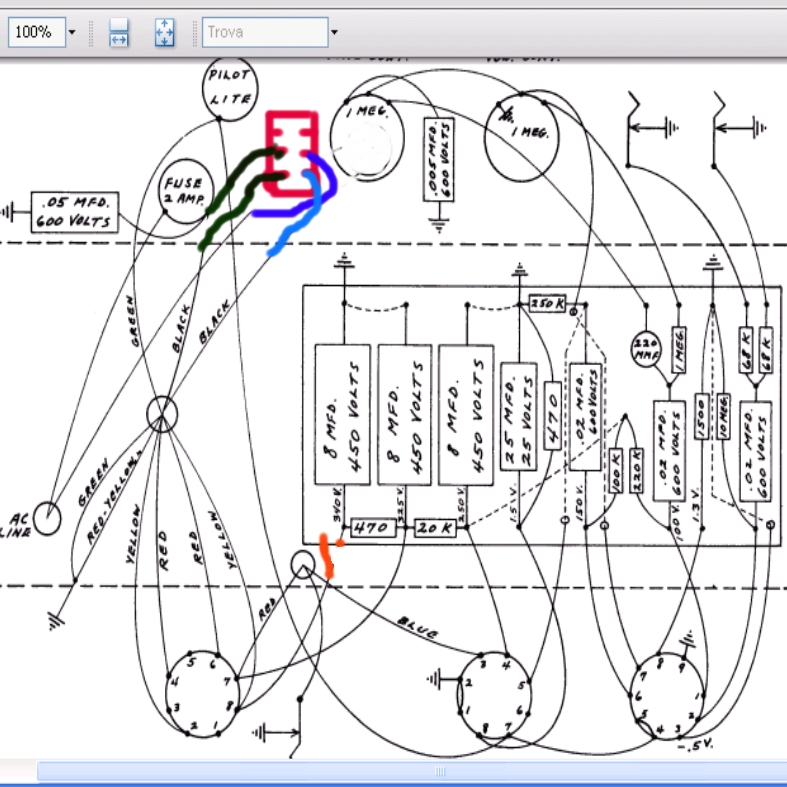This screenshot has height=787, width=787.
Task: Click the fit-to-width page icon
Action: pyautogui.click(x=119, y=32)
